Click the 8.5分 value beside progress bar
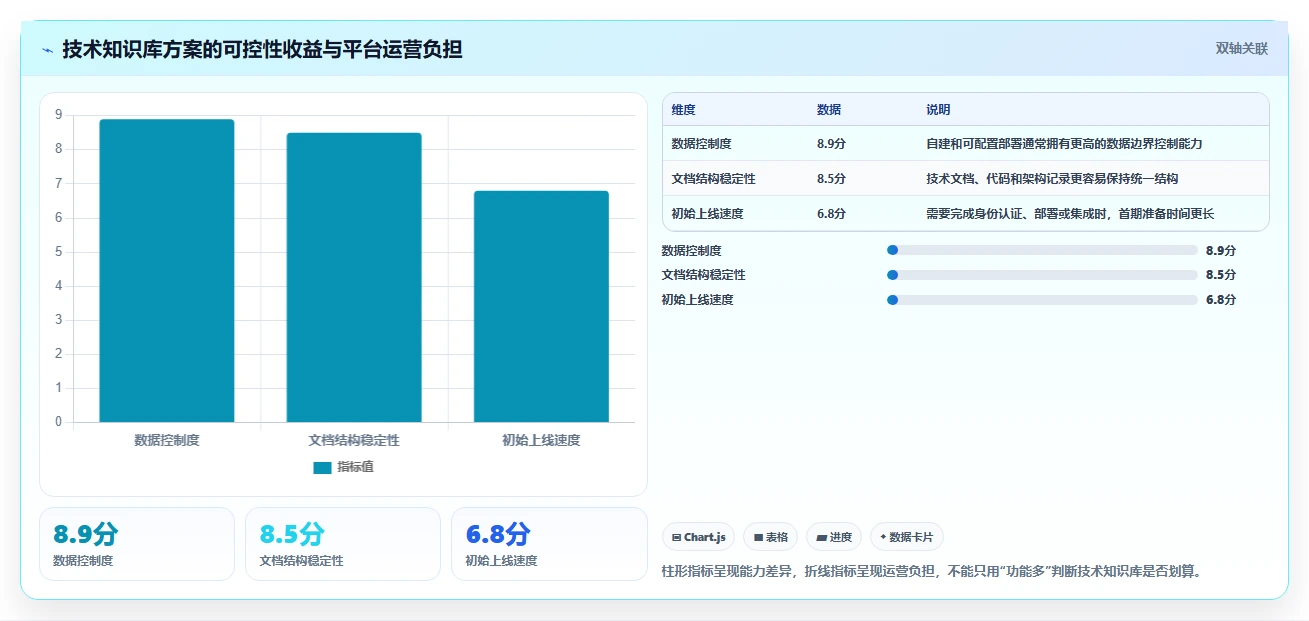This screenshot has width=1309, height=621. click(1221, 275)
